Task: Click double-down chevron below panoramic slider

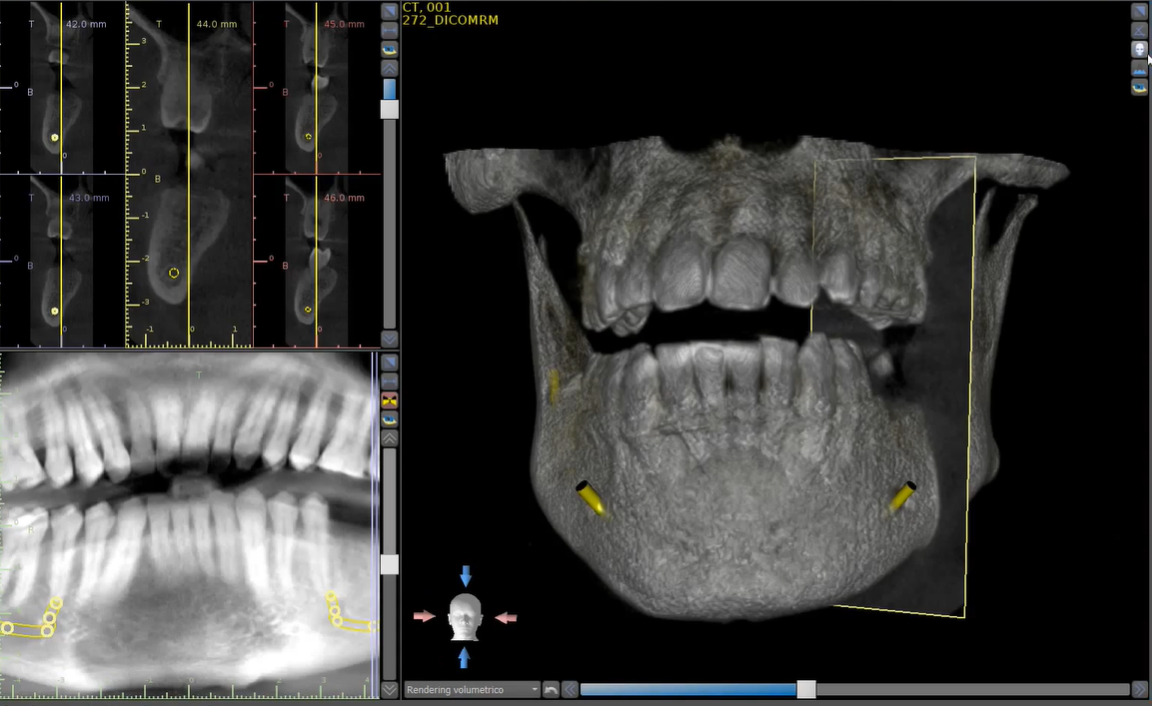Action: pos(389,689)
